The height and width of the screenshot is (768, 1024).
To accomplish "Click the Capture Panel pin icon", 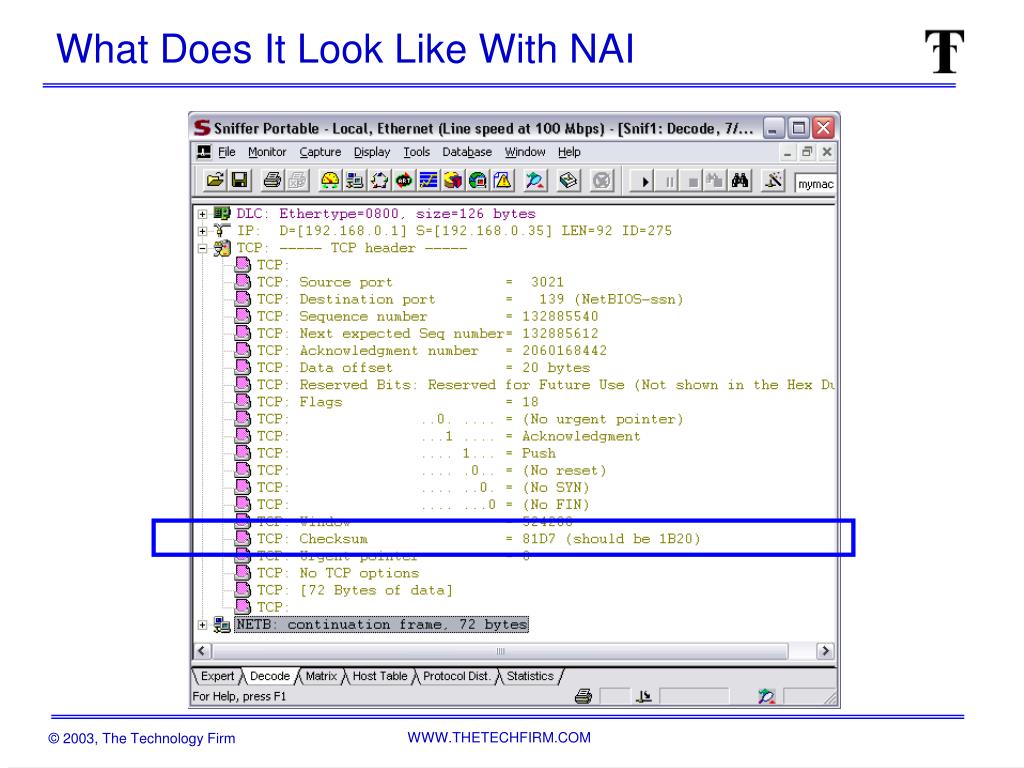I will coord(535,180).
